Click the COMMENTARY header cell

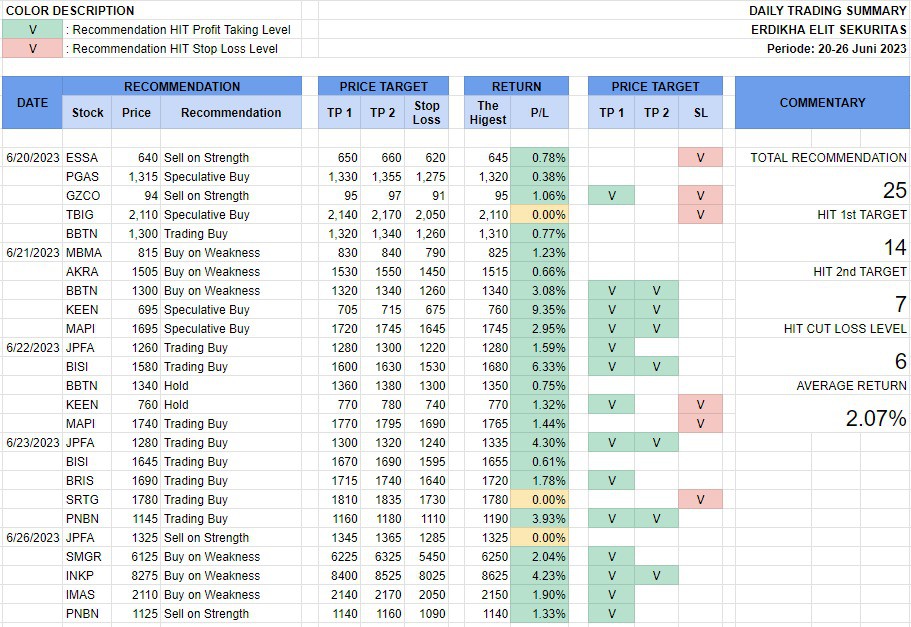tap(822, 102)
